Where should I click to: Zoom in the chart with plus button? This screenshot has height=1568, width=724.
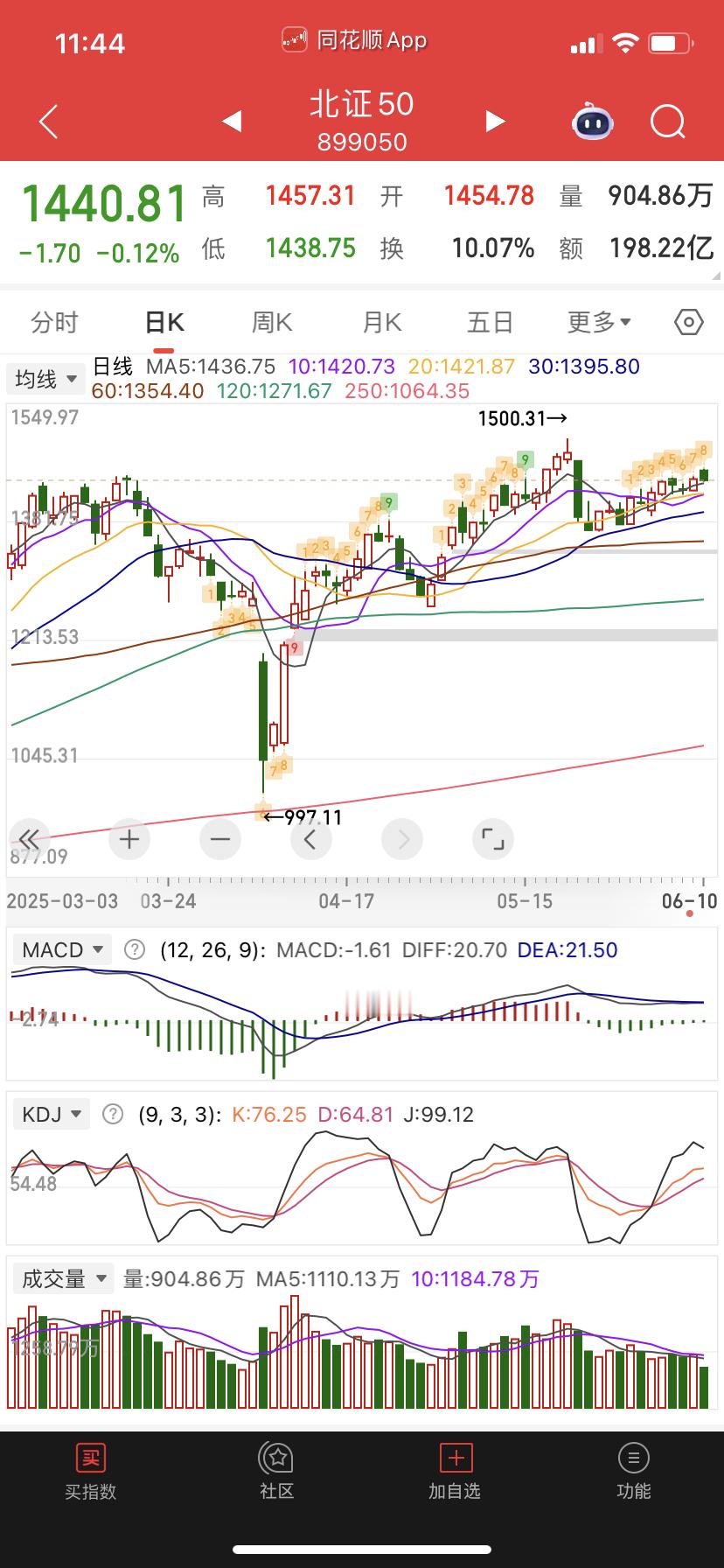(x=129, y=840)
